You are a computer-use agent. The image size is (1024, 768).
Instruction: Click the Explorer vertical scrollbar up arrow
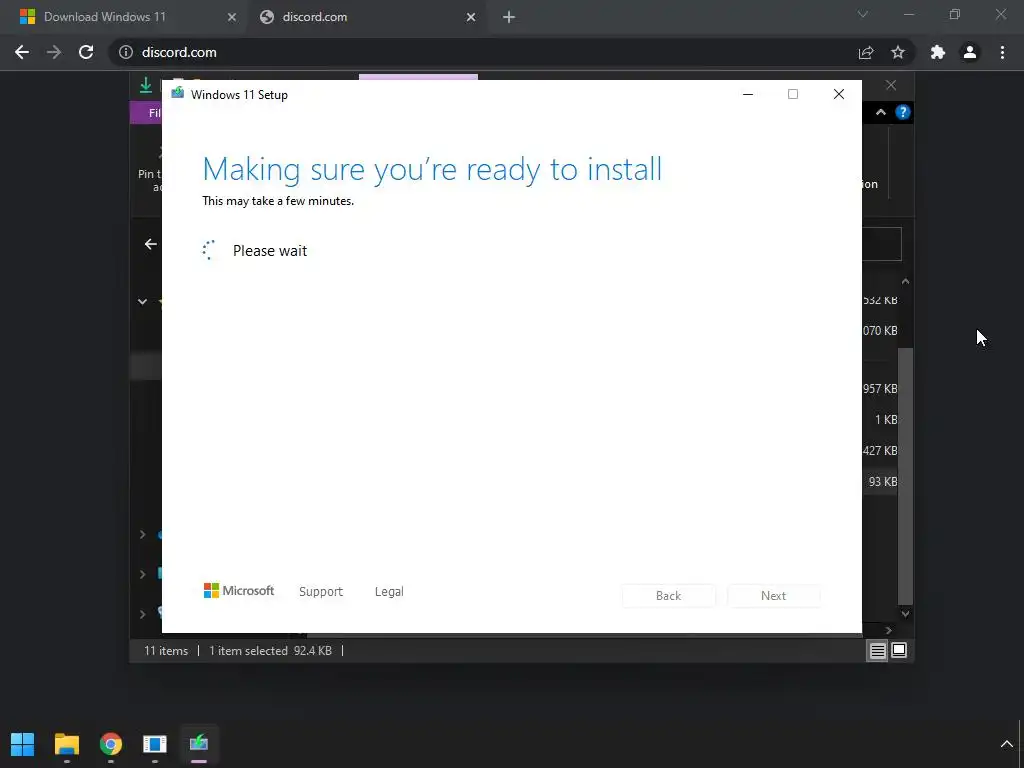click(906, 281)
